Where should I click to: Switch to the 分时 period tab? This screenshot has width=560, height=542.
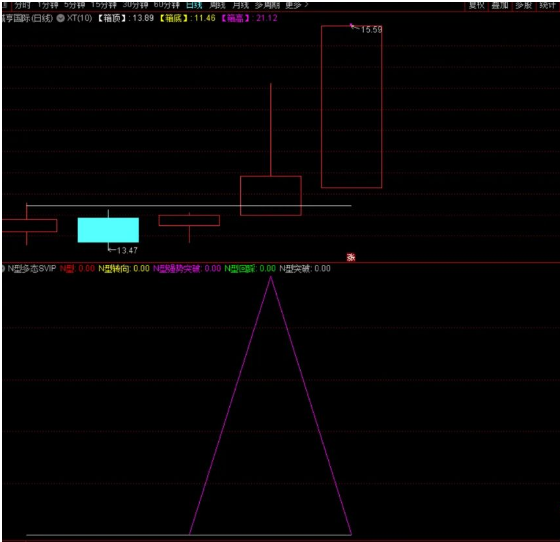(22, 5)
